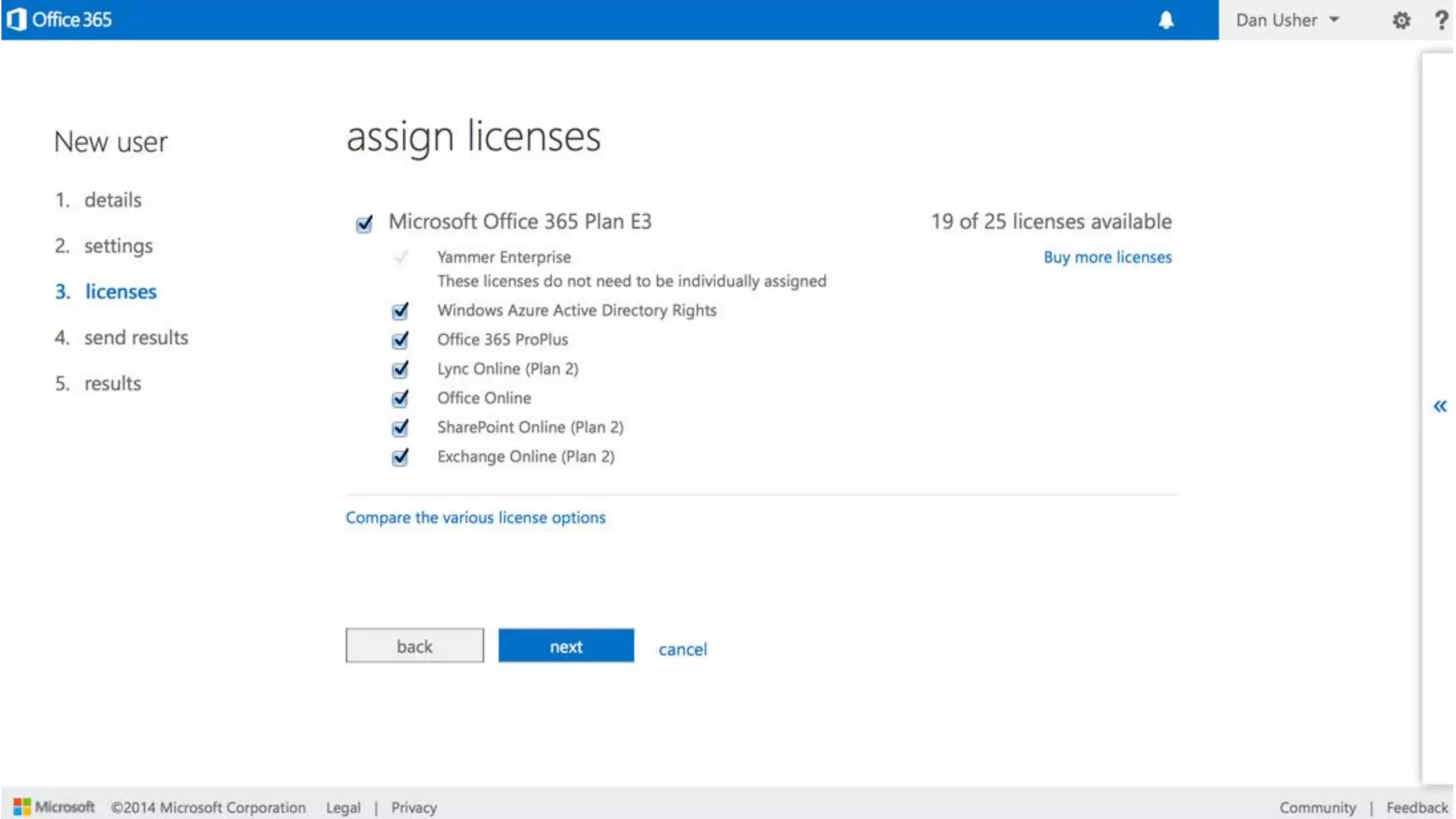Open the settings gear icon
This screenshot has width=1456, height=819.
click(1401, 20)
